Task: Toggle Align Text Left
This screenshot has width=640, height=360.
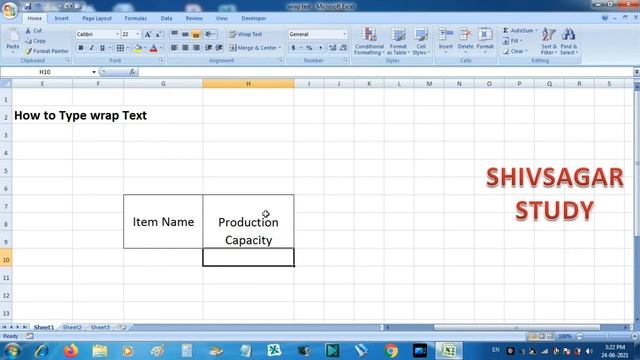Action: tap(174, 48)
